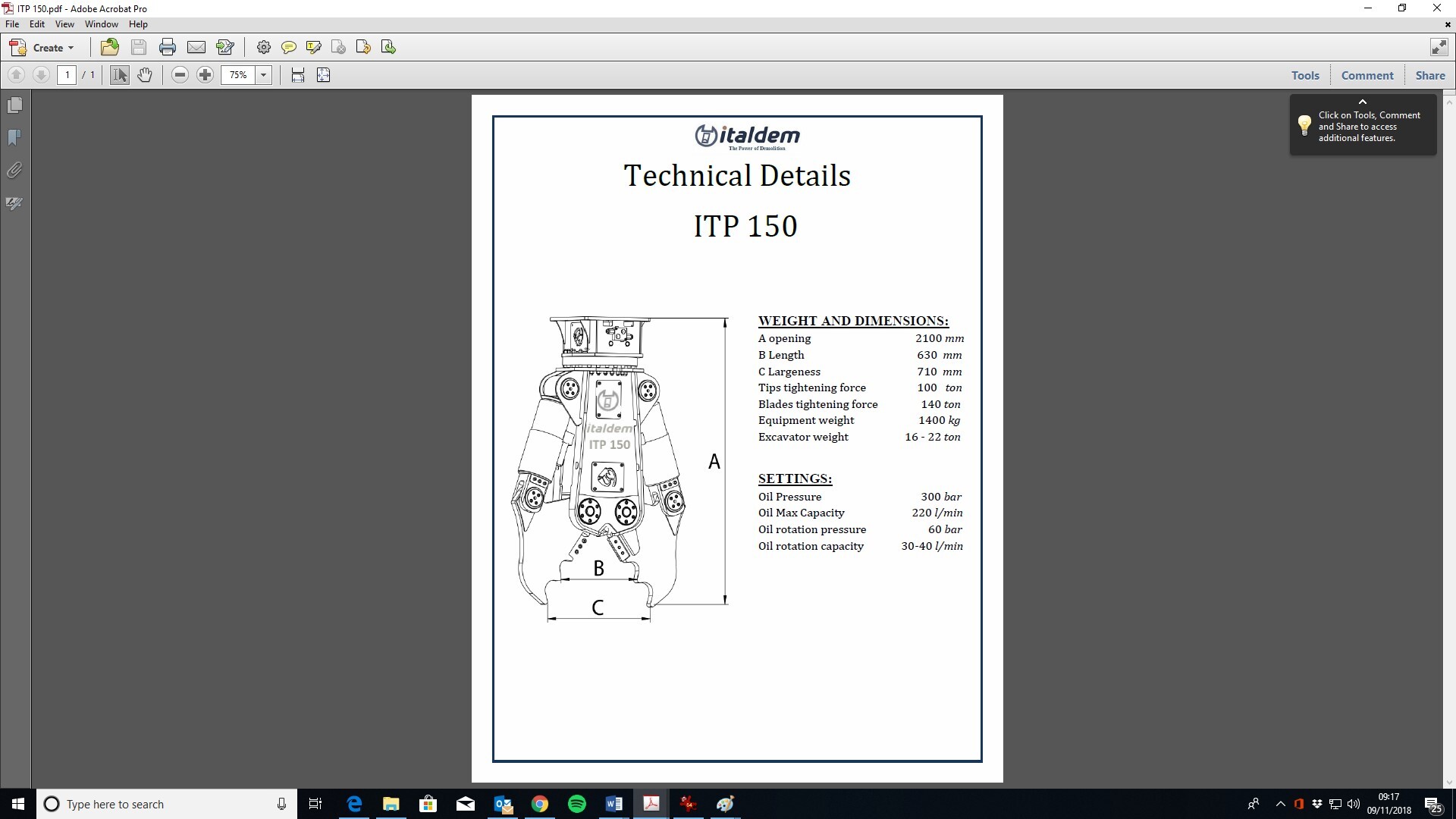Show Signatures navigation panel
This screenshot has width=1456, height=819.
(15, 203)
